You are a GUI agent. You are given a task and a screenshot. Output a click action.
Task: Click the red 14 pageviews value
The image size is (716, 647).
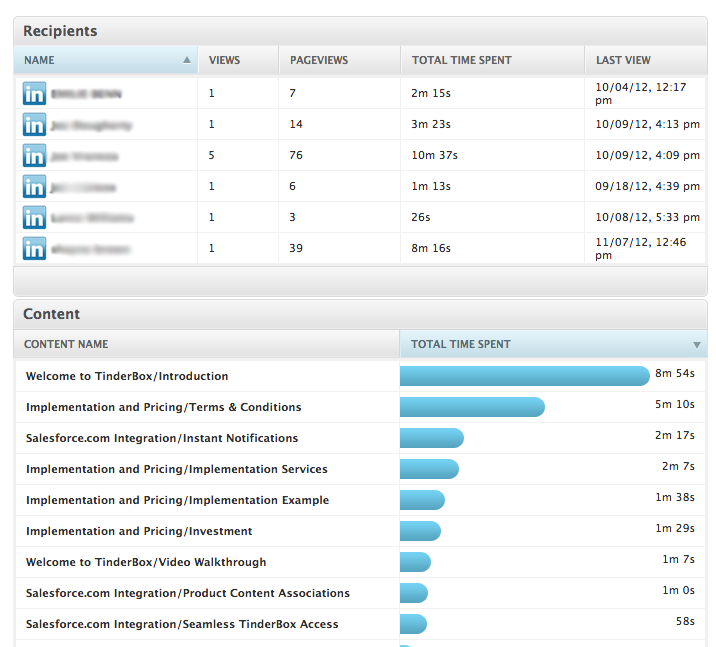296,125
